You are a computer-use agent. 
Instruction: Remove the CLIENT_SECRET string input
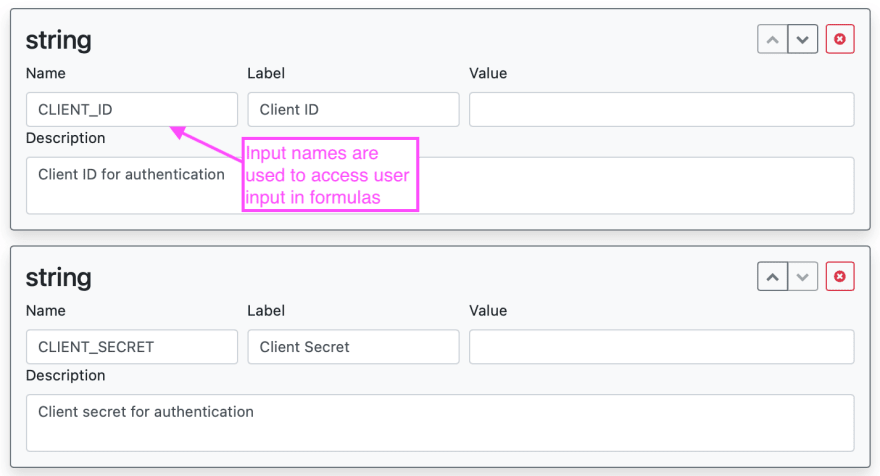(840, 277)
